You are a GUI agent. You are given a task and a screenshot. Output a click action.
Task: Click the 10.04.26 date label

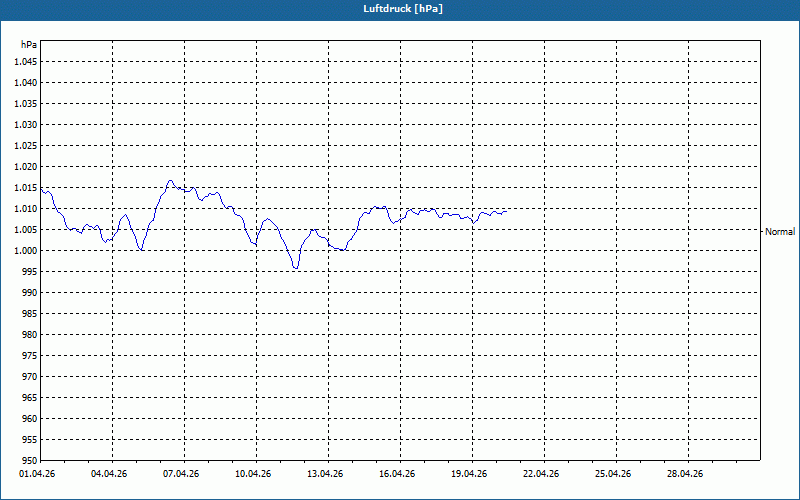pyautogui.click(x=253, y=474)
